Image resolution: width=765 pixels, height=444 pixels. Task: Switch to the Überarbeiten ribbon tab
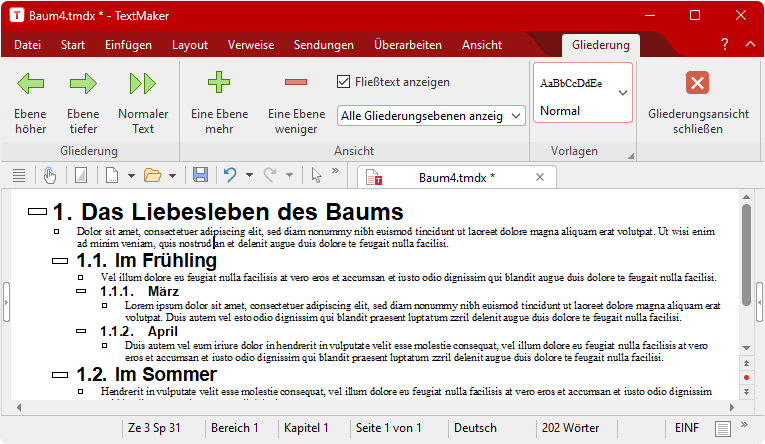click(x=407, y=45)
